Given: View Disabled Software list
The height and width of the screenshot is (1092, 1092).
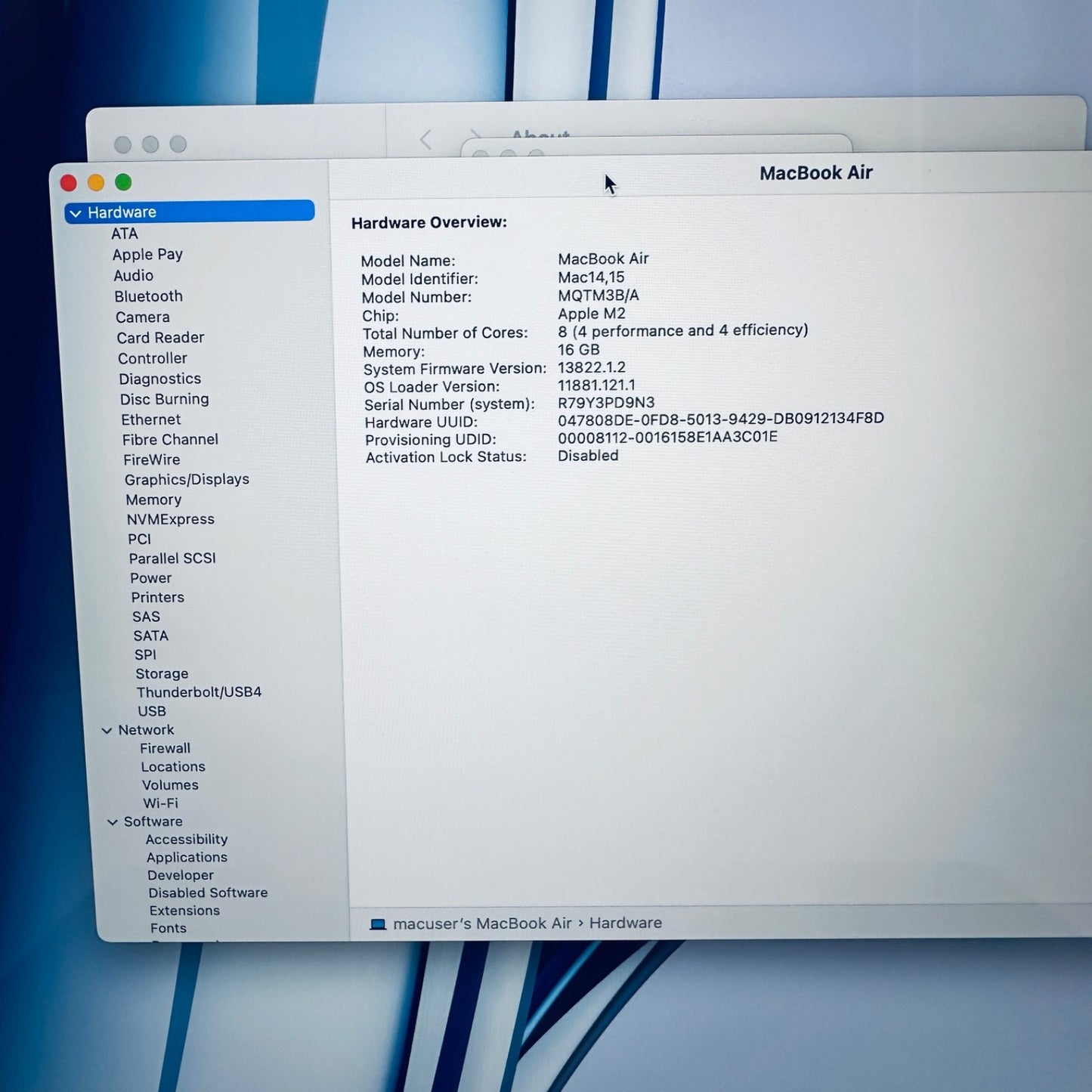Looking at the screenshot, I should pyautogui.click(x=208, y=892).
